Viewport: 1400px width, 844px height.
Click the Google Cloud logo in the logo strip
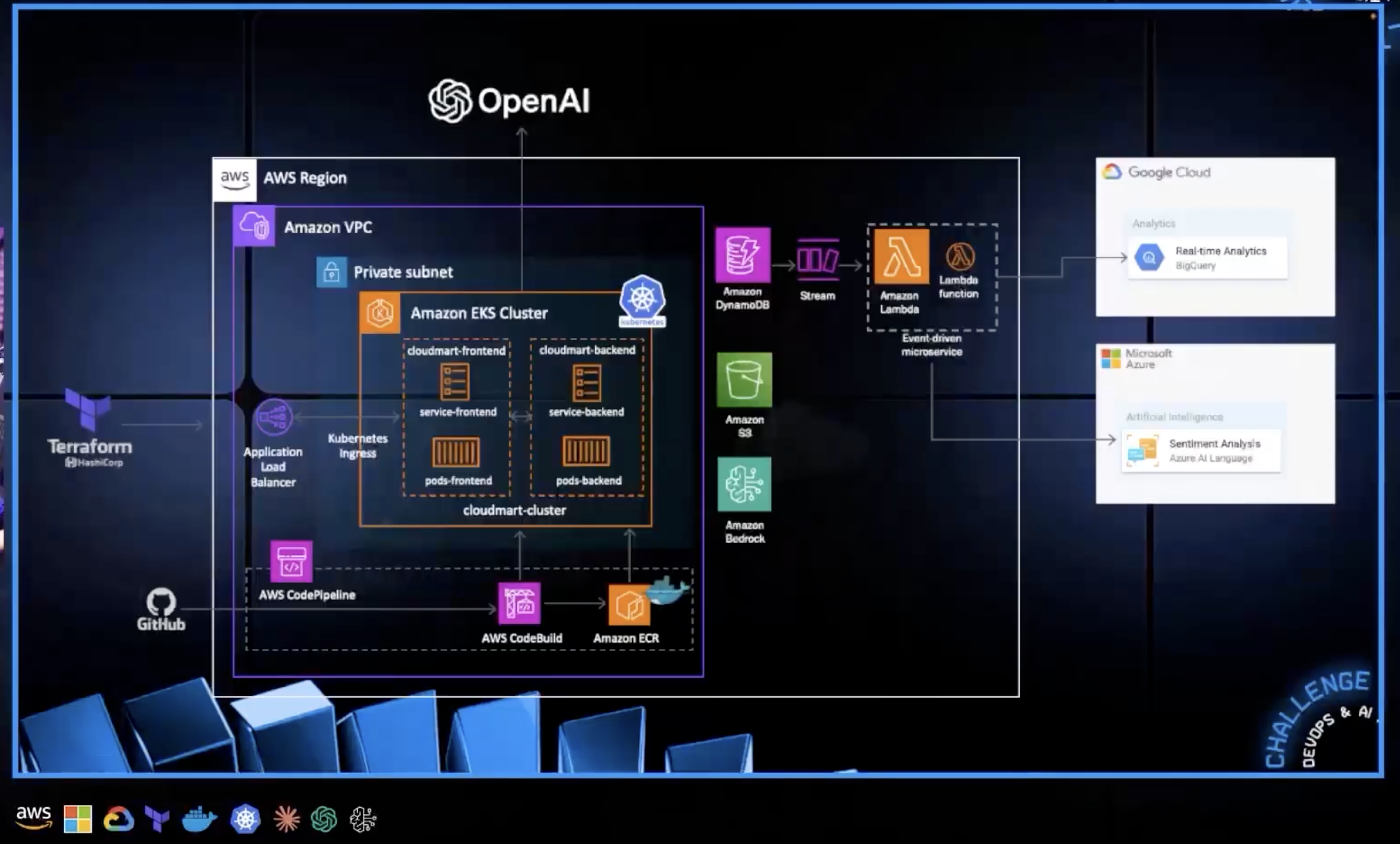118,819
